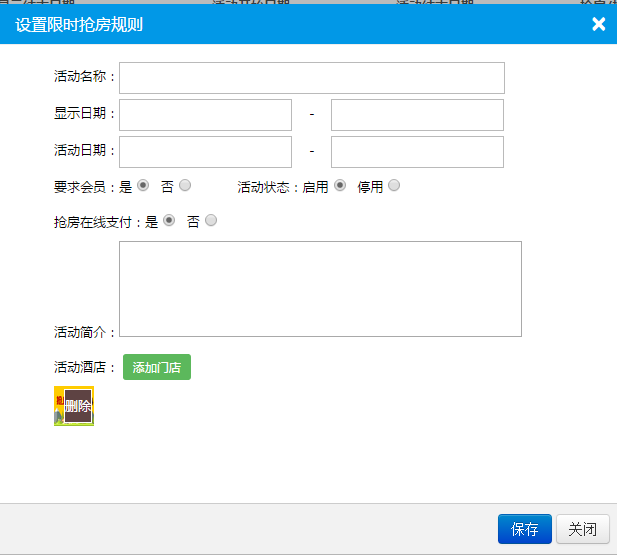Click inside the 活动简介 text area
The image size is (617, 555).
click(320, 289)
